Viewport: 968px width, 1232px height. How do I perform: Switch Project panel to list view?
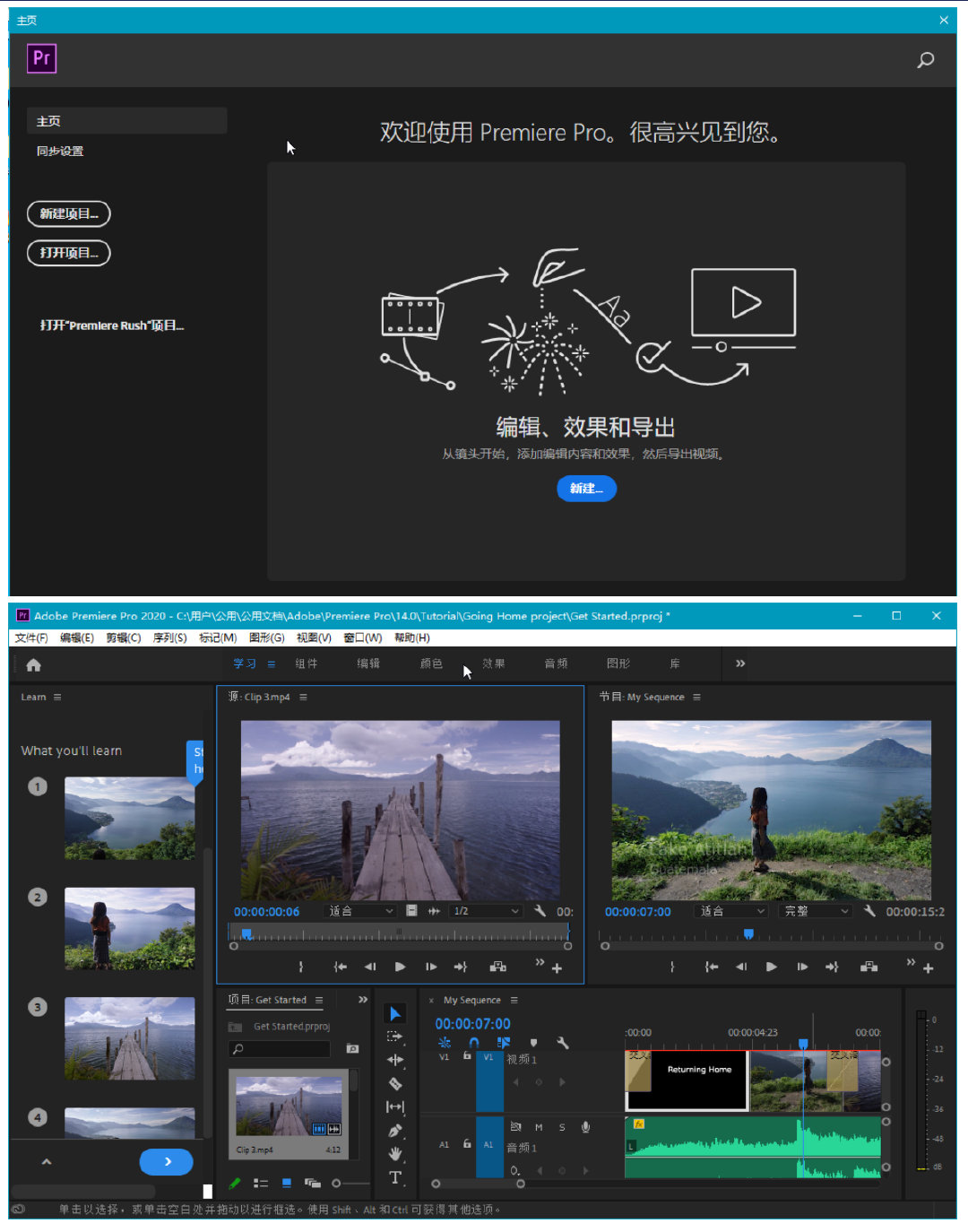pos(261,1184)
